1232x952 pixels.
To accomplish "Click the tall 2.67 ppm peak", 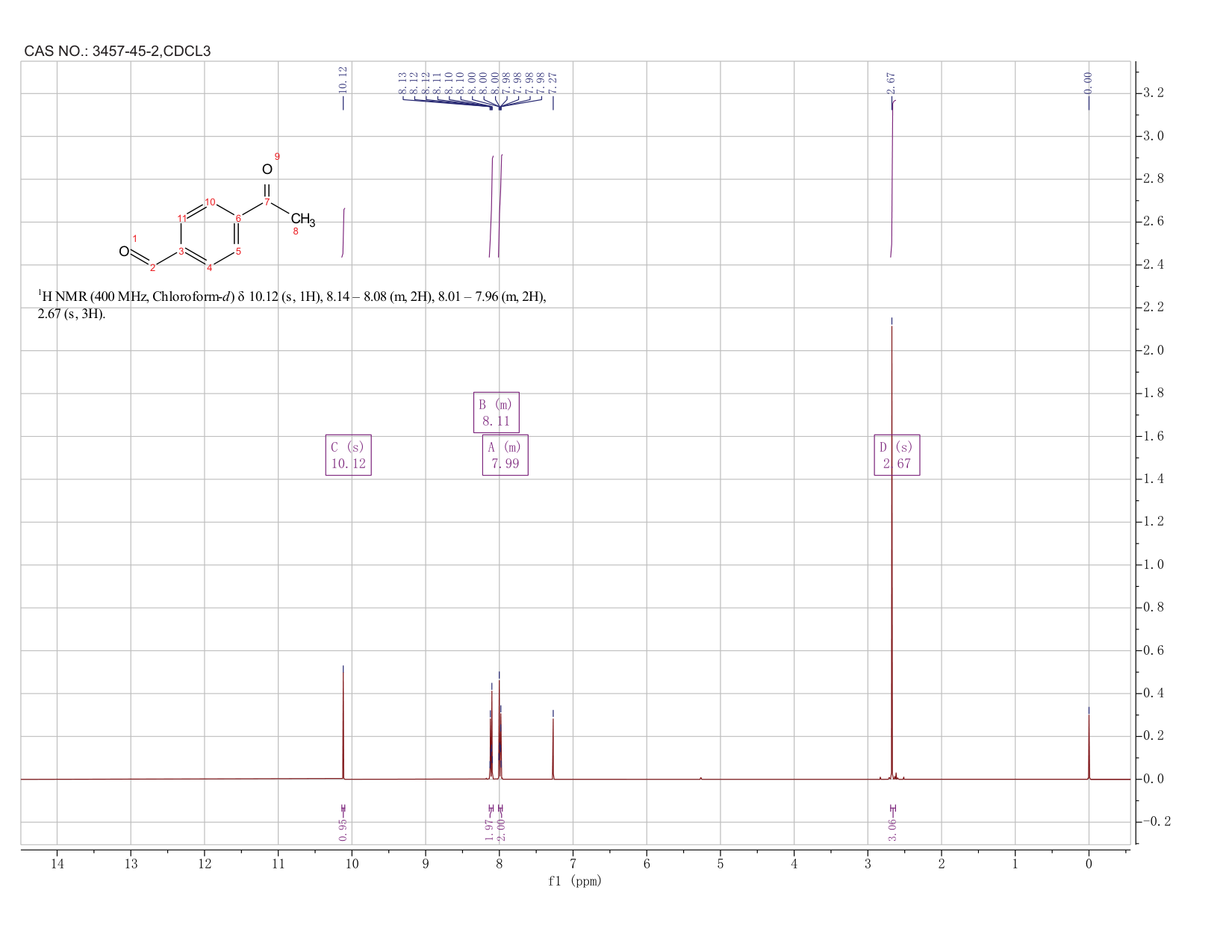I will click(892, 553).
